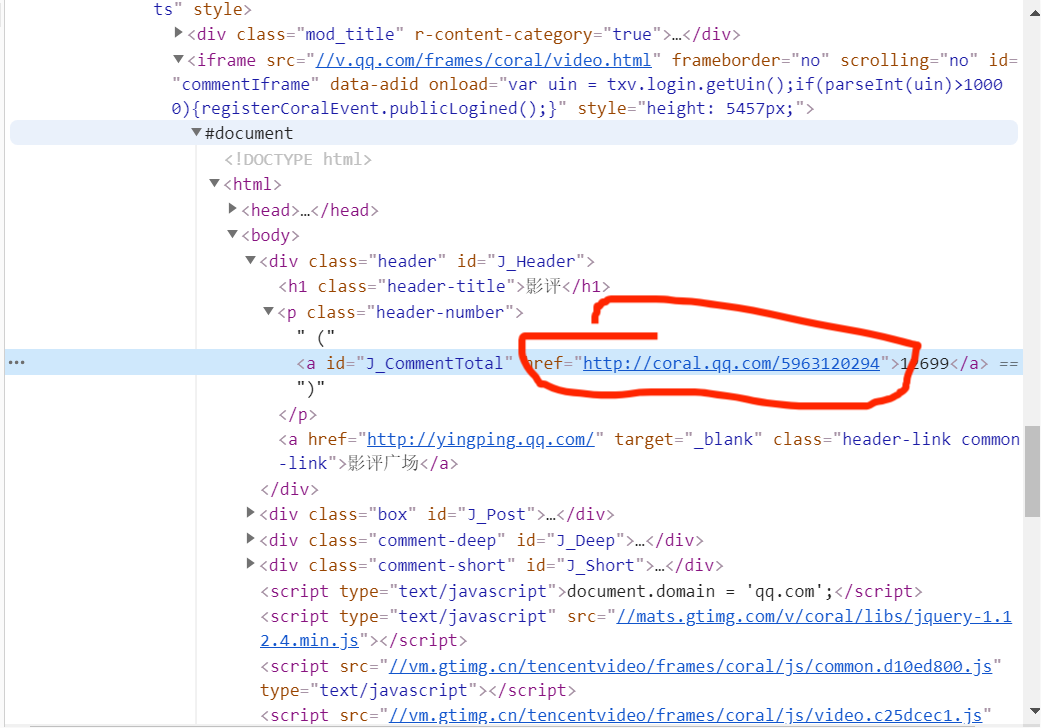Click the '")"' text node line

311,388
